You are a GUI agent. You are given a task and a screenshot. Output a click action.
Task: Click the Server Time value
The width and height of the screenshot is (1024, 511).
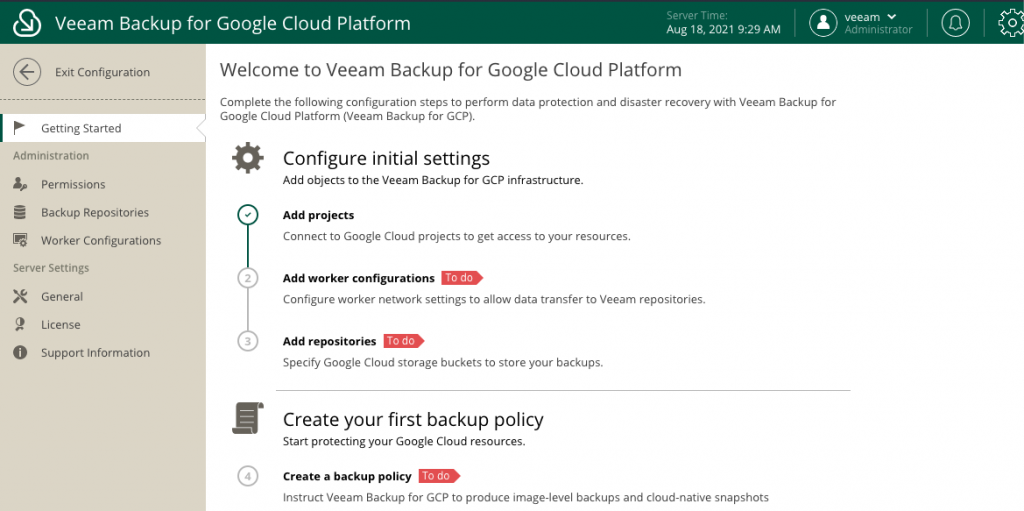(x=724, y=29)
